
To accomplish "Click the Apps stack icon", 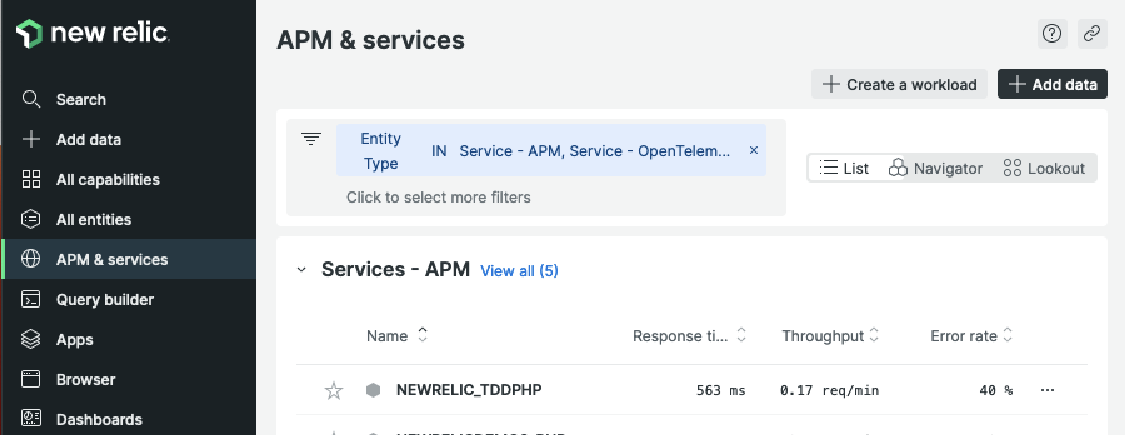I will (31, 339).
